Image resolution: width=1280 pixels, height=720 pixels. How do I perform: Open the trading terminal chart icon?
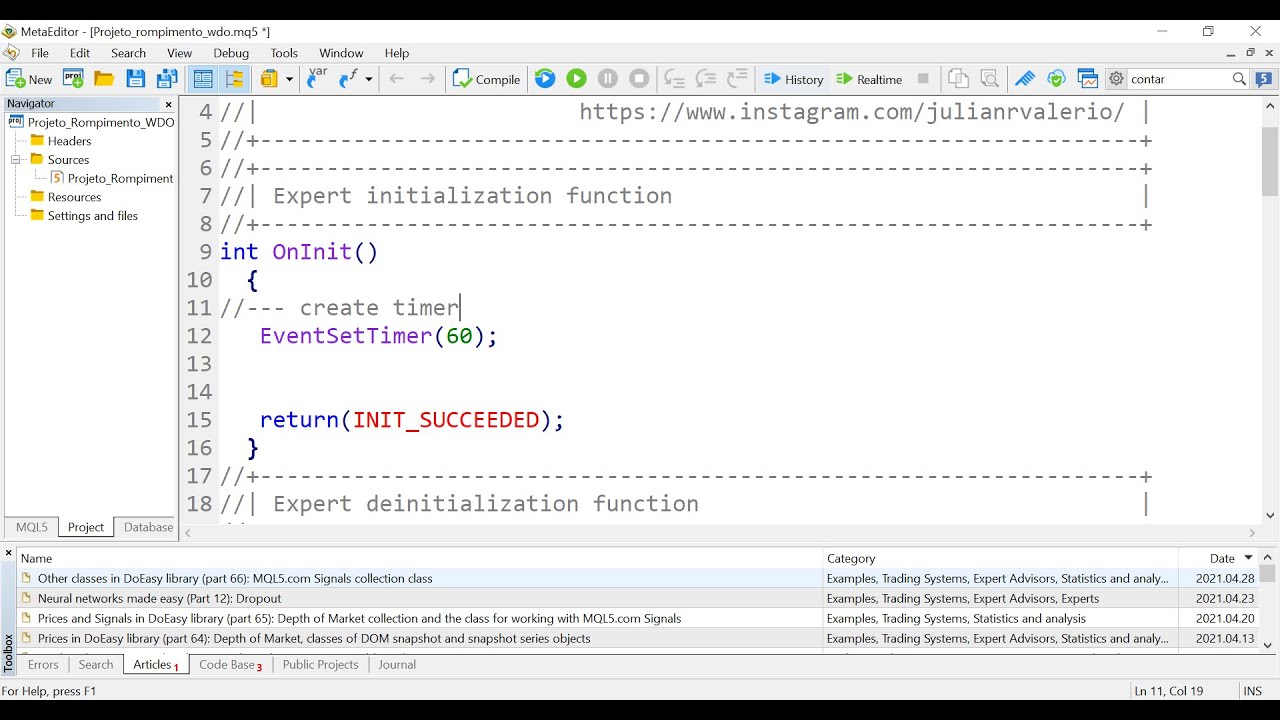pyautogui.click(x=1088, y=79)
